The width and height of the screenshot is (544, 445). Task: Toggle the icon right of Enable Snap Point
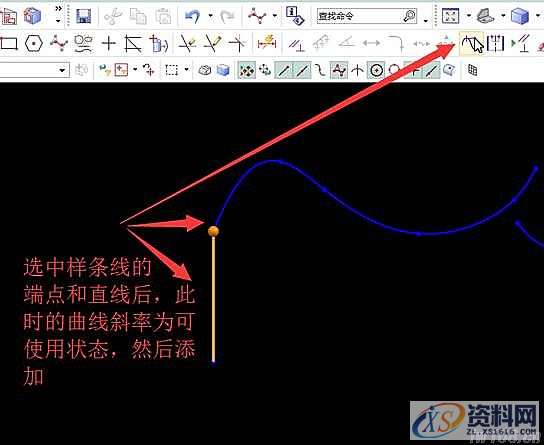point(265,70)
